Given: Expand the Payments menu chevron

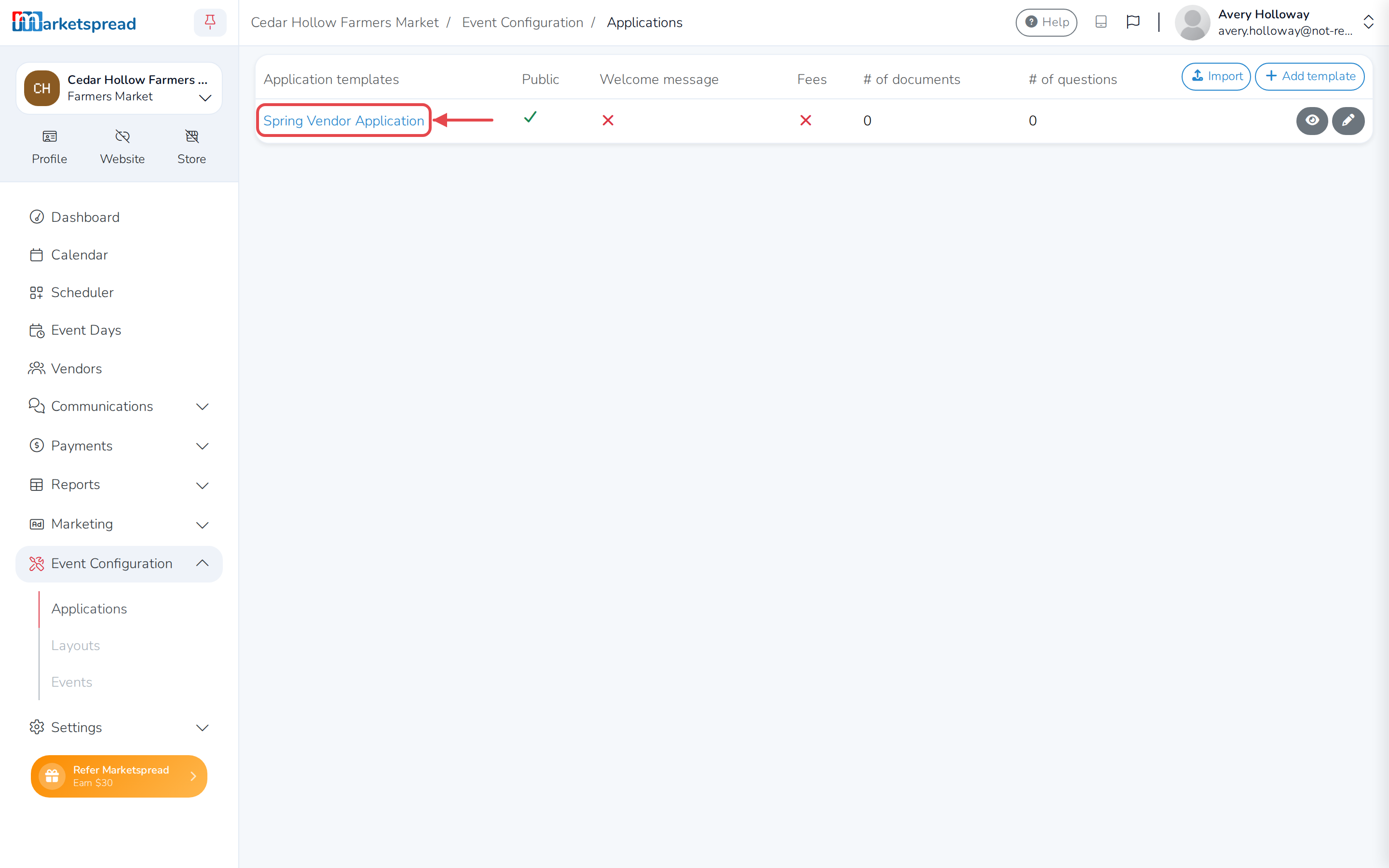Looking at the screenshot, I should [x=202, y=446].
